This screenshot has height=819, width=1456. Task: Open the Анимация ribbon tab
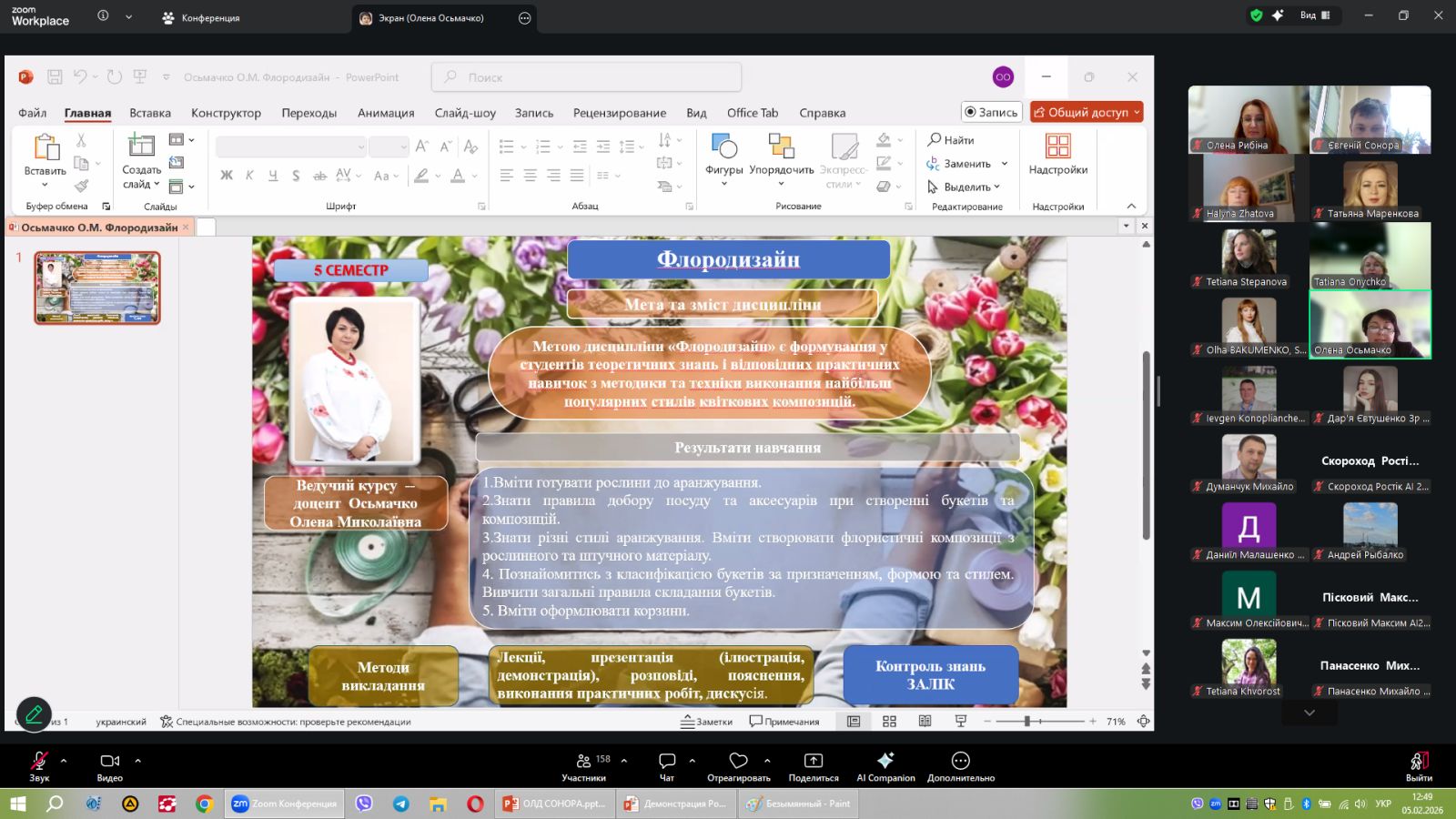[x=386, y=113]
